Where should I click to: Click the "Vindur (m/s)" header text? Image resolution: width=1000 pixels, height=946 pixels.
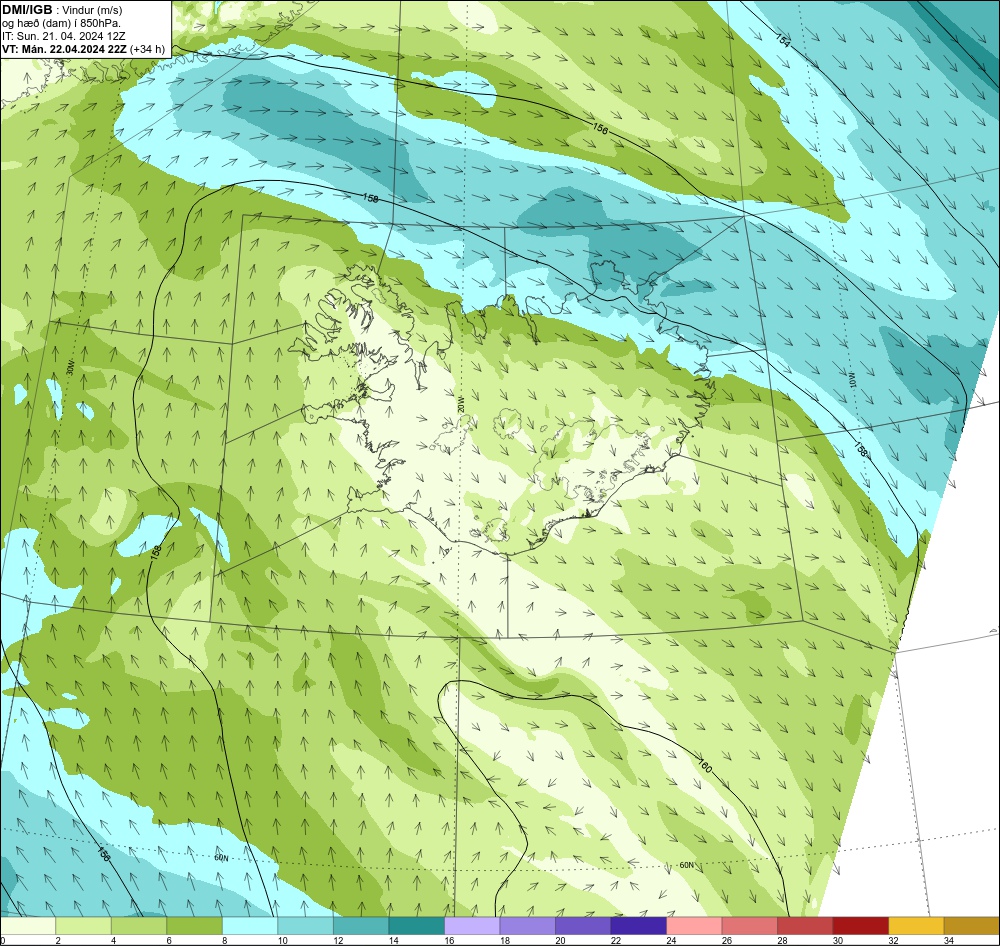(x=92, y=10)
